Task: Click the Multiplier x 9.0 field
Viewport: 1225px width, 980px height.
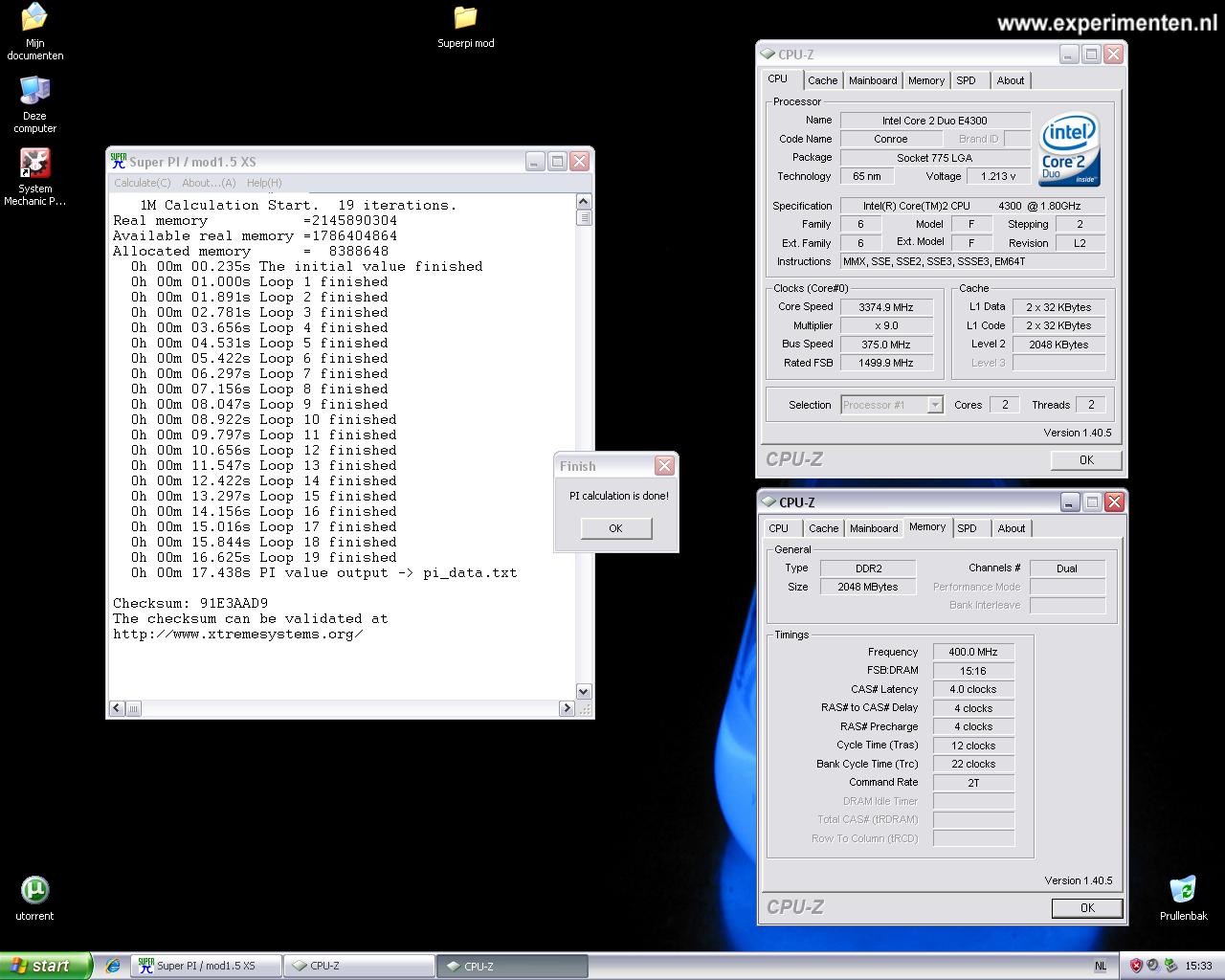Action: [x=886, y=325]
